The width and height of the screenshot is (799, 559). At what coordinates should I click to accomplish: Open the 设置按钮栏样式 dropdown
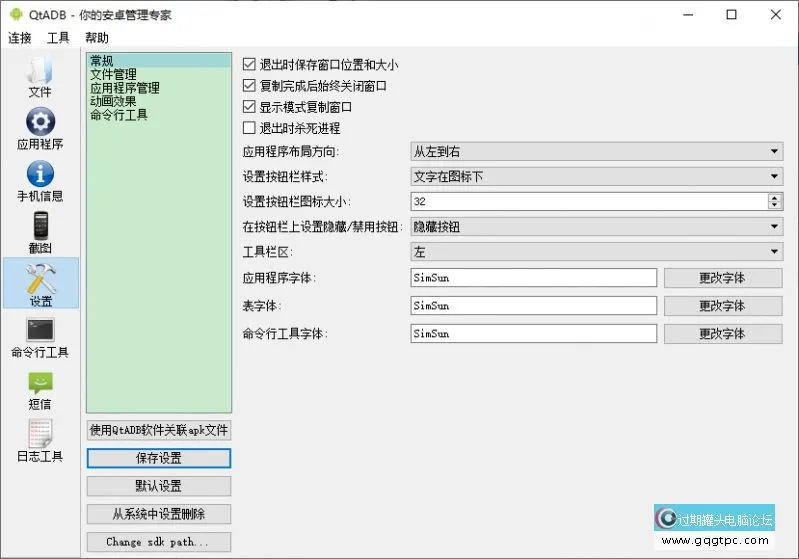coord(596,177)
